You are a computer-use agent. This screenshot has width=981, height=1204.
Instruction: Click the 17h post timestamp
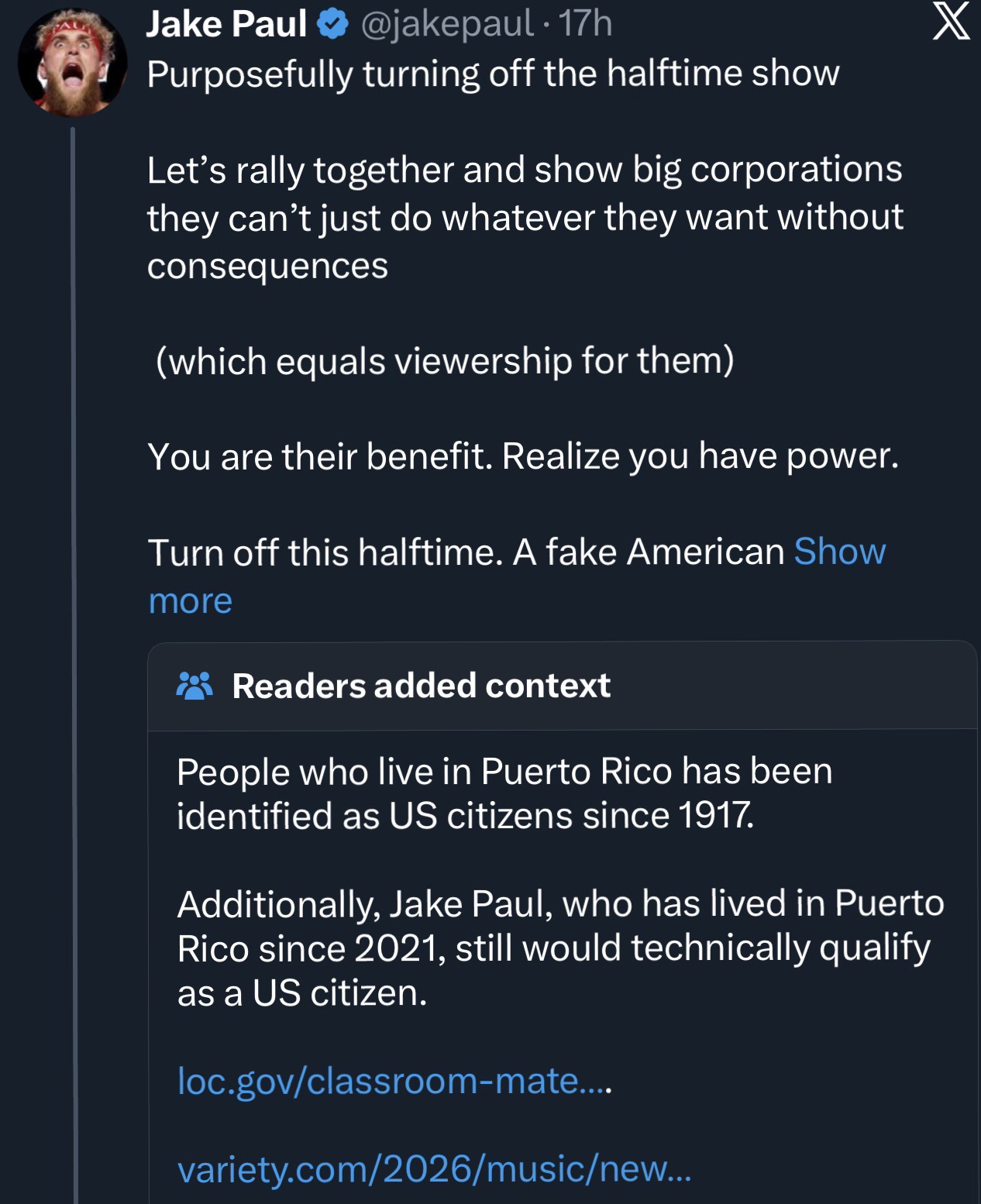[586, 24]
